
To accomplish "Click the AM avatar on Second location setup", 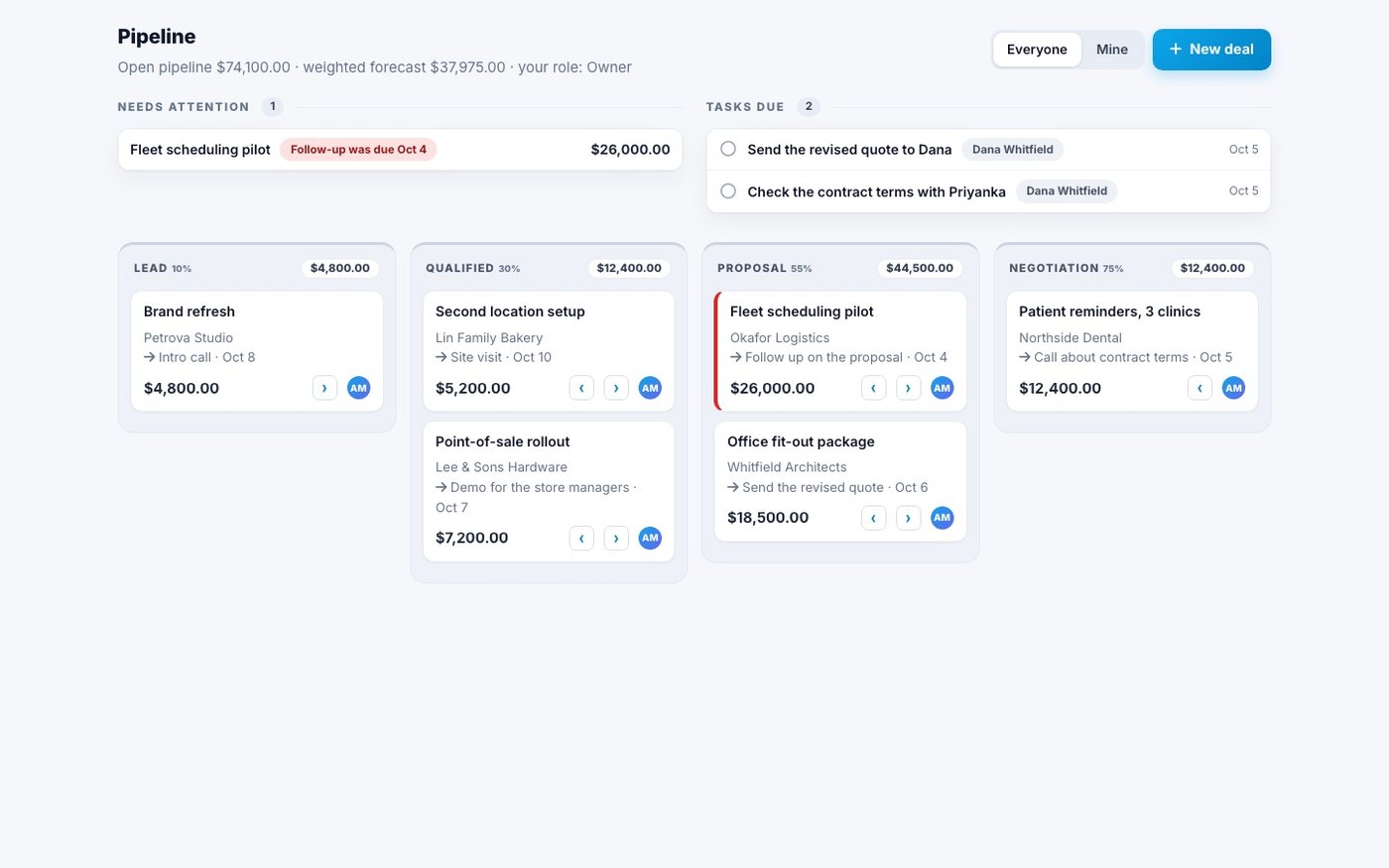I will 651,388.
